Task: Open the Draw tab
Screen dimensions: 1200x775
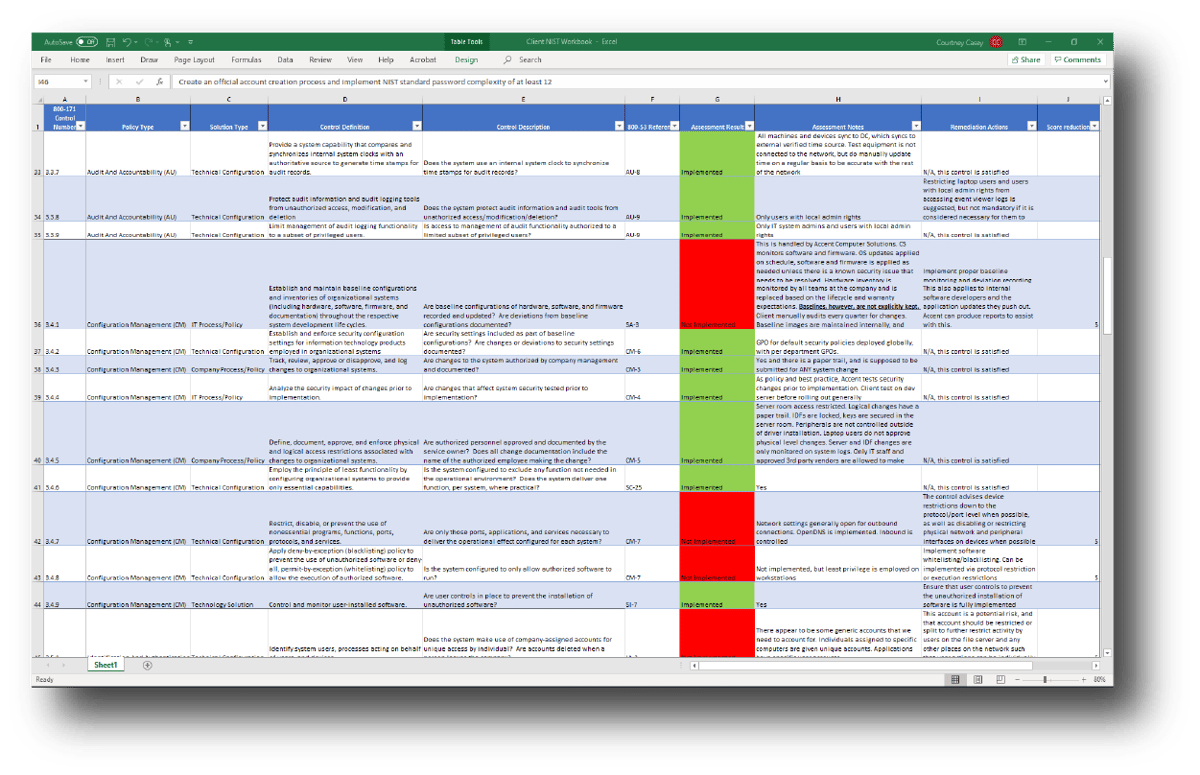Action: point(149,60)
